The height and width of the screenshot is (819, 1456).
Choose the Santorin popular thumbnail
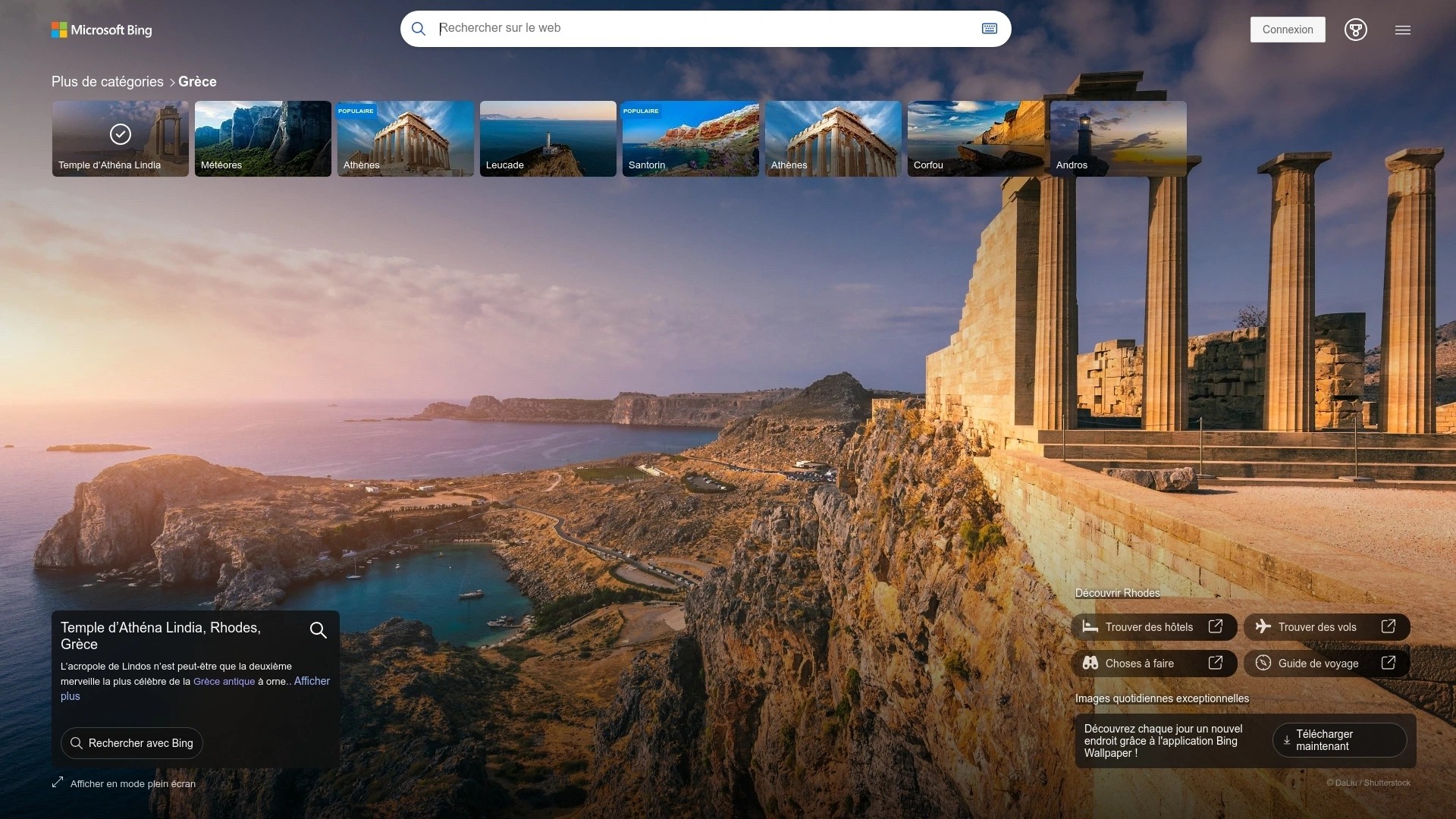[690, 139]
